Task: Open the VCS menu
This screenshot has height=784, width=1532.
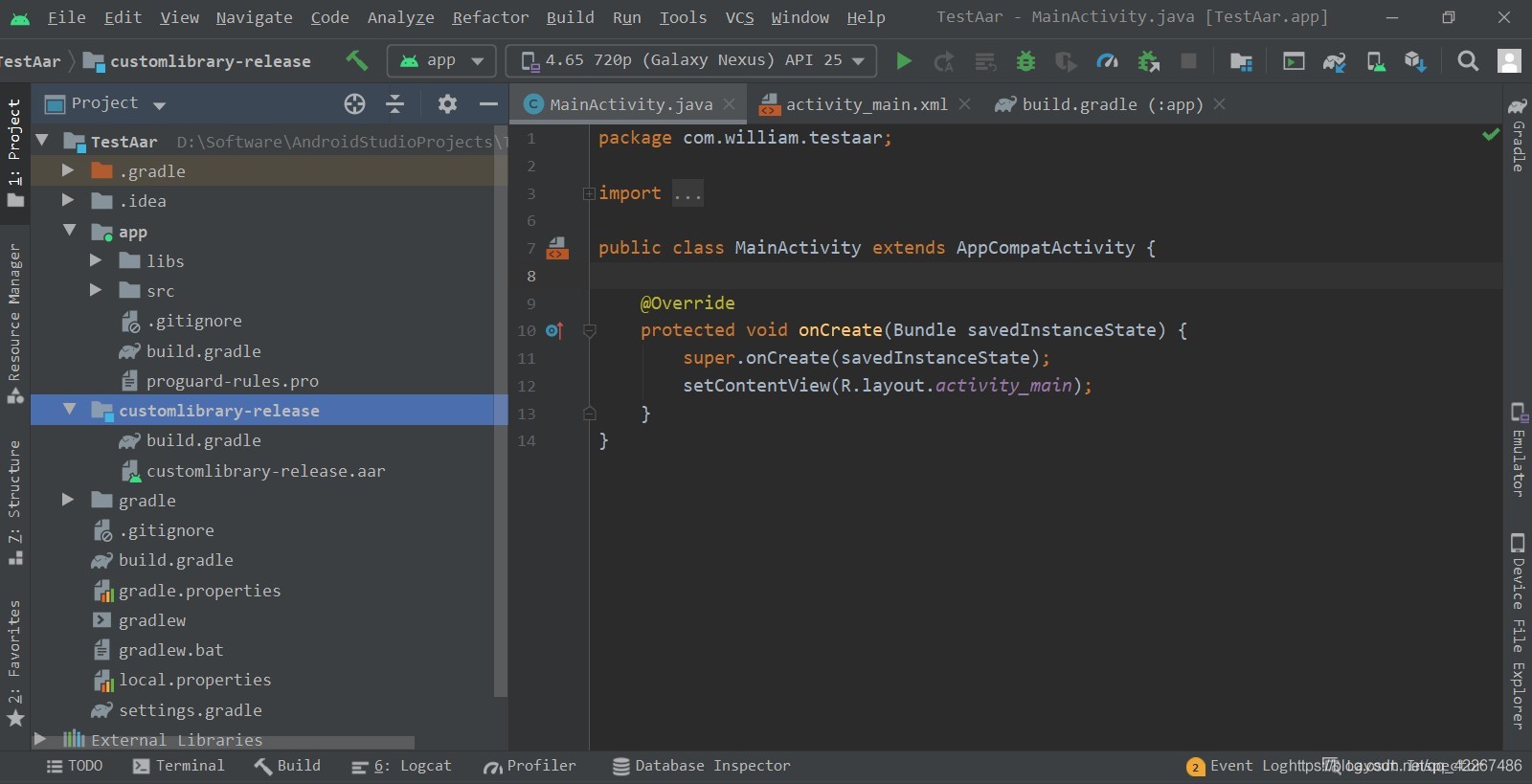Action: click(739, 18)
